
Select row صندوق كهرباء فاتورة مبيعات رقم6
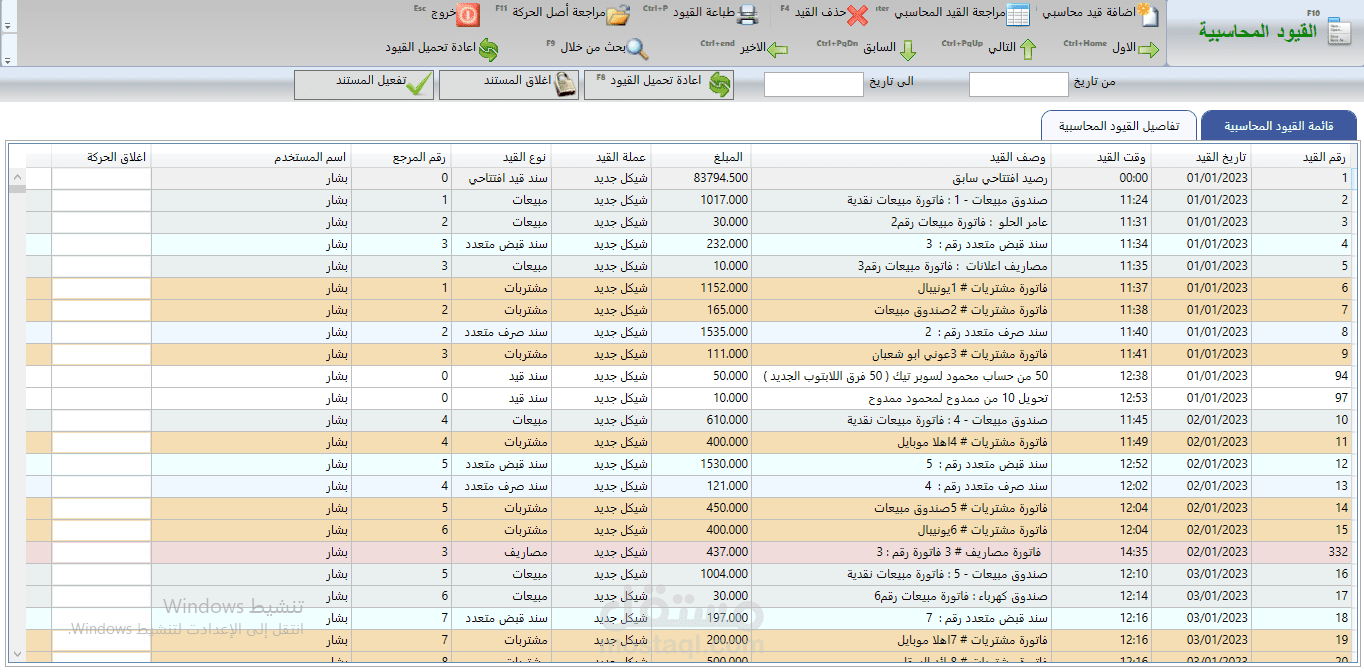click(688, 596)
